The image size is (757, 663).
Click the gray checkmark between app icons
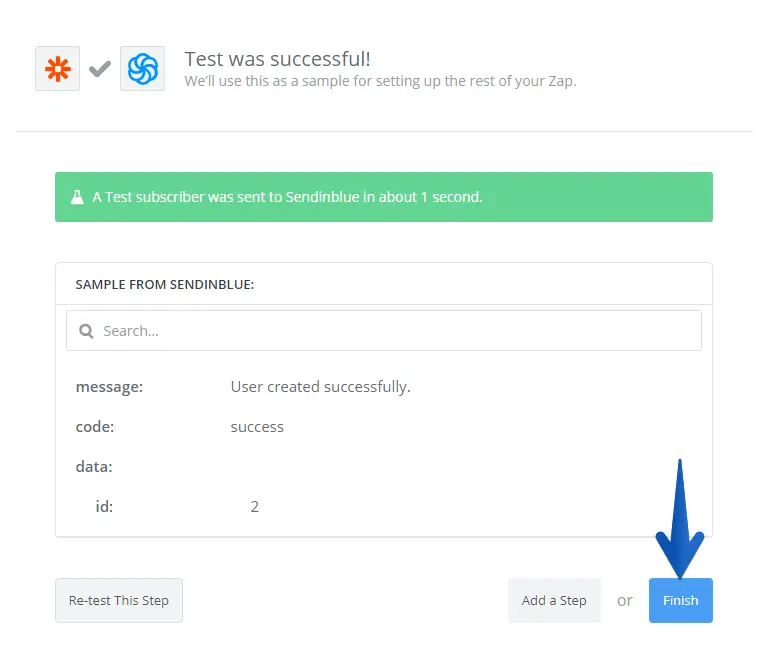pos(100,69)
